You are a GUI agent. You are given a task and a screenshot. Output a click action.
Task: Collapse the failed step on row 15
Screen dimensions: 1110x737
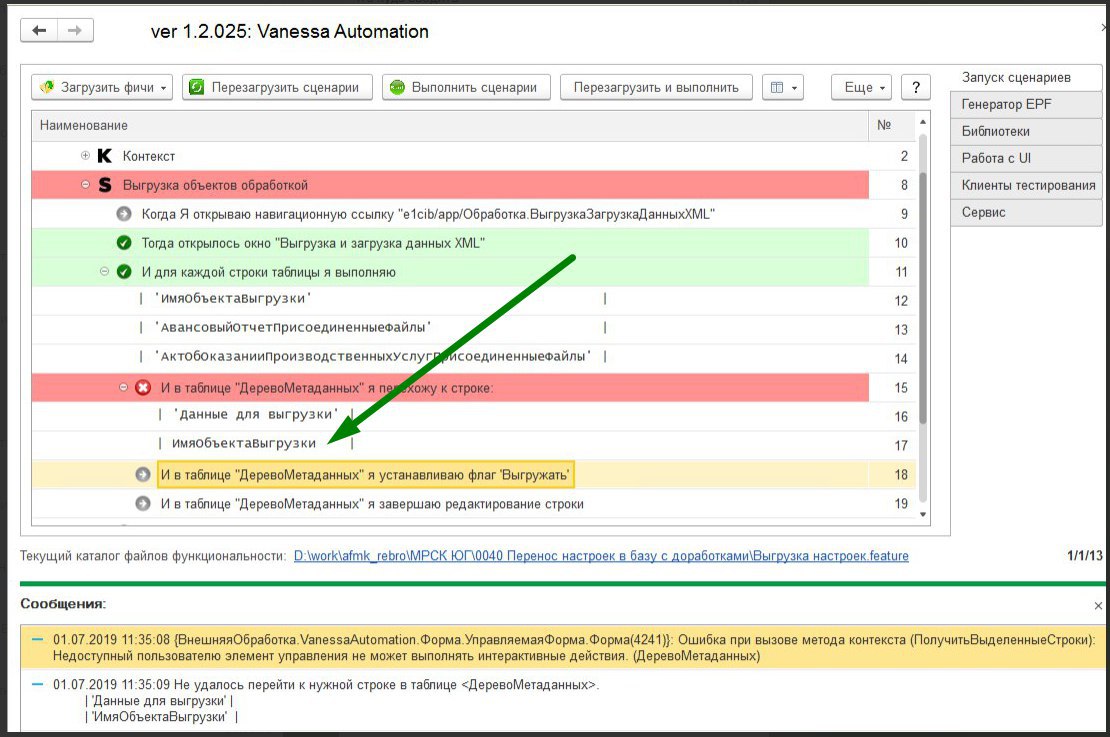[123, 387]
